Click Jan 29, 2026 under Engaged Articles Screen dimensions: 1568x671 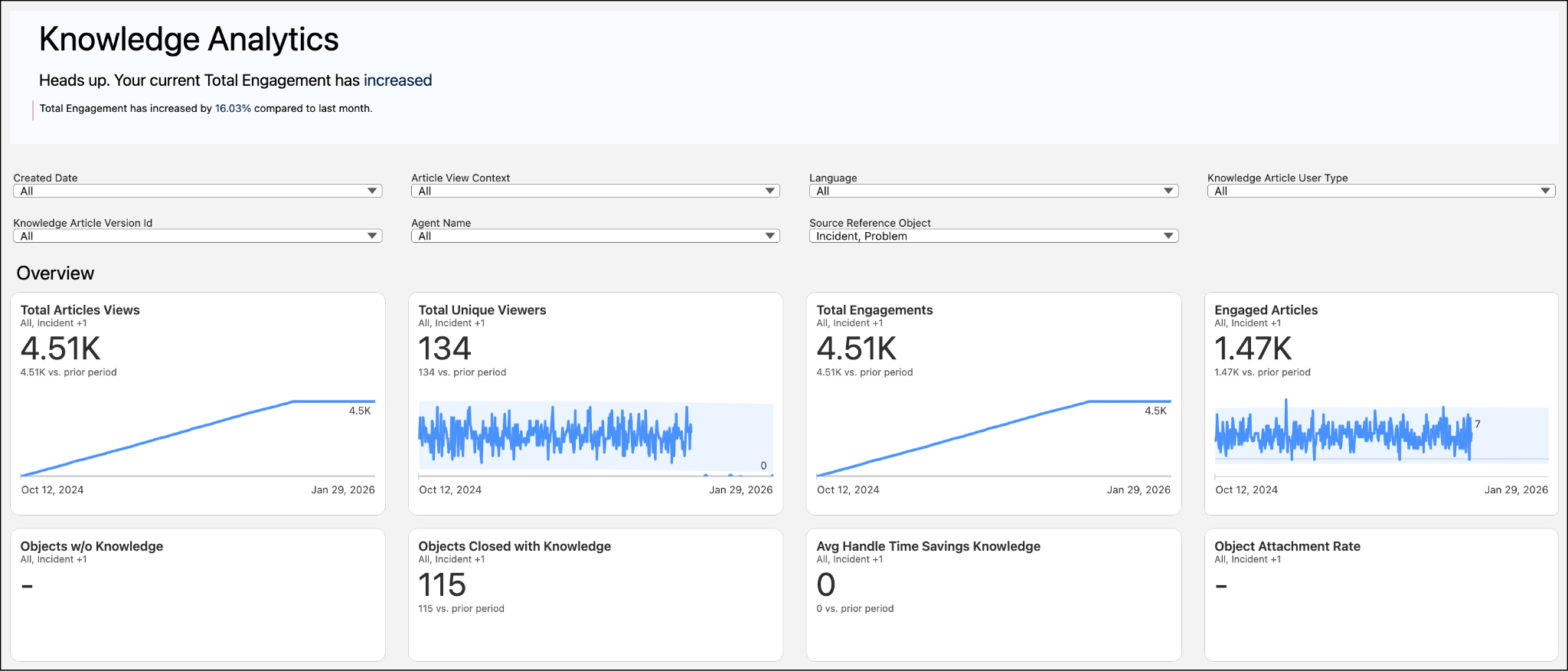[x=1516, y=490]
